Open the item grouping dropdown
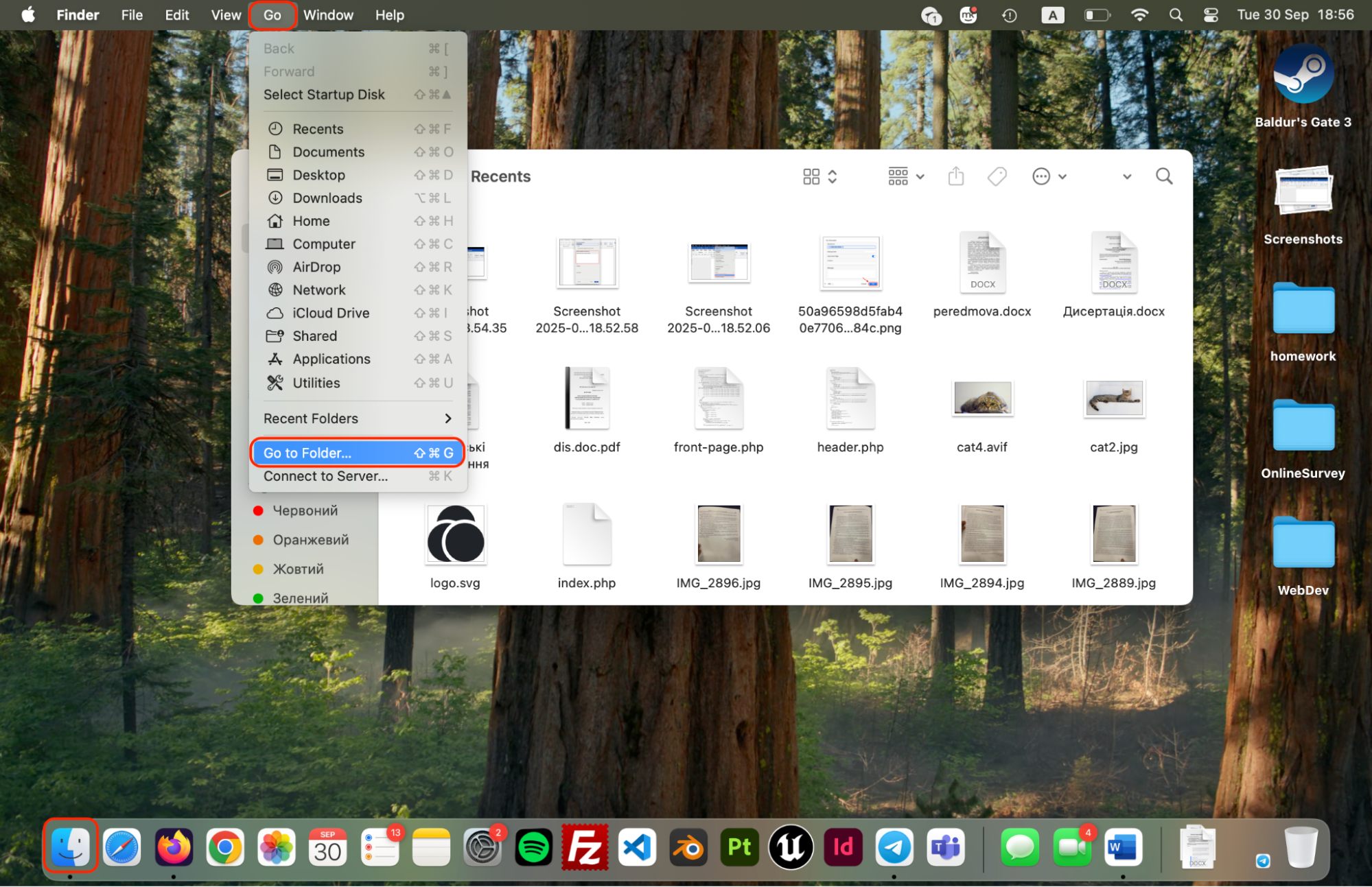This screenshot has width=1372, height=887. (905, 176)
